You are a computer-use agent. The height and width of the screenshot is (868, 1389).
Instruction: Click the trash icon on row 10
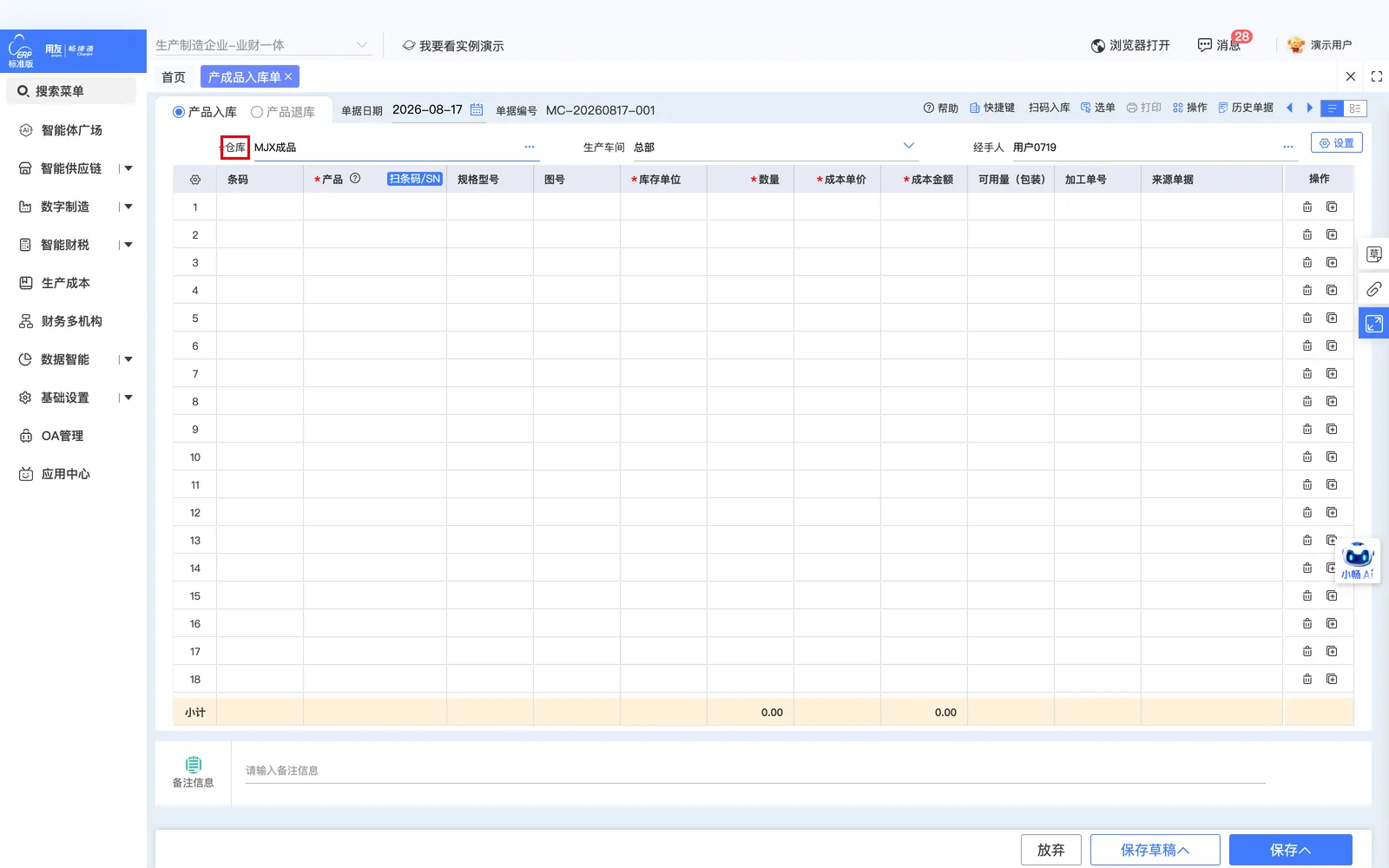(x=1307, y=457)
